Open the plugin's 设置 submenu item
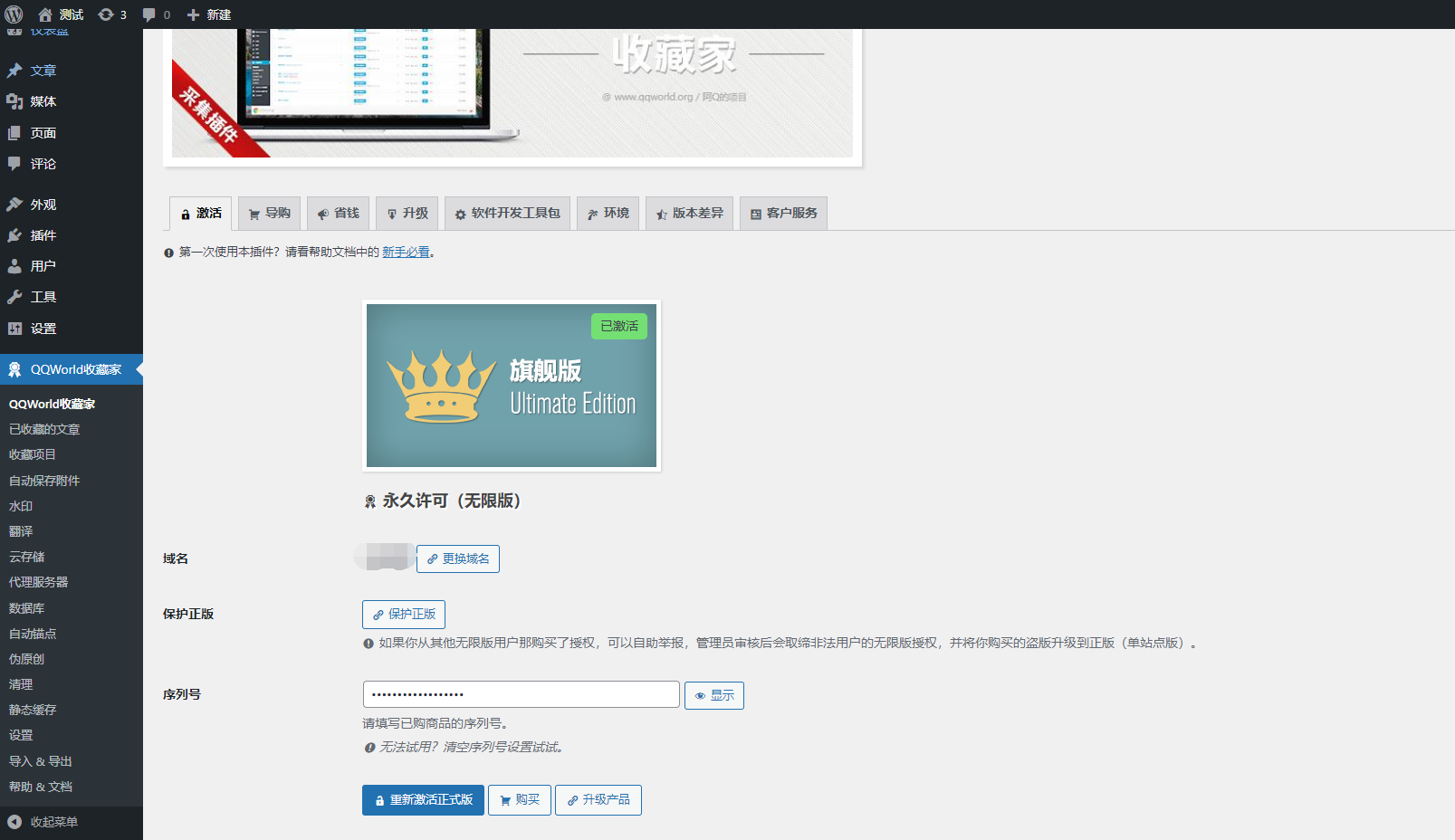 click(x=21, y=735)
